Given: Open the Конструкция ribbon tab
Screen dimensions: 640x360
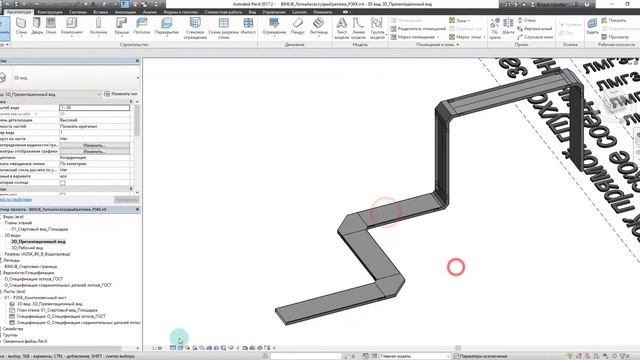Looking at the screenshot, I should point(50,12).
